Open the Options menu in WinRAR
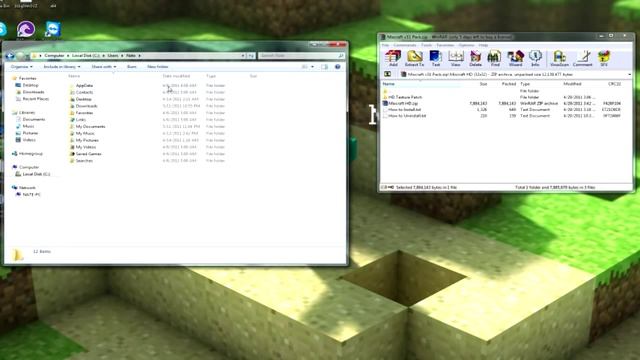 click(466, 45)
